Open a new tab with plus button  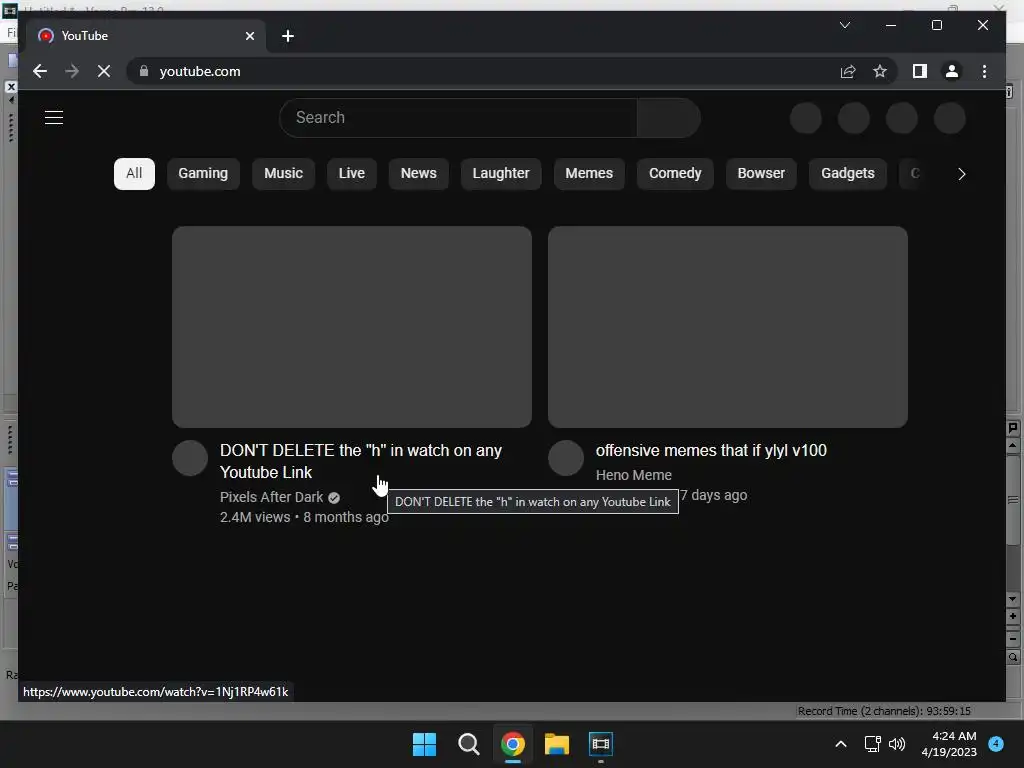[x=288, y=36]
